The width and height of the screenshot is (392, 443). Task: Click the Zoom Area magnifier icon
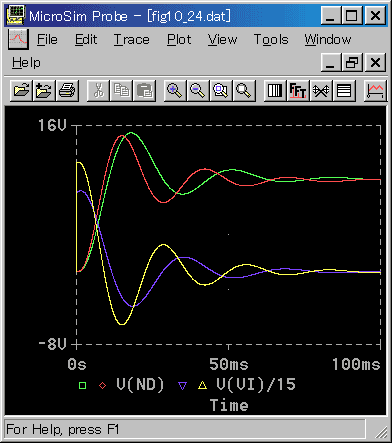pos(221,90)
